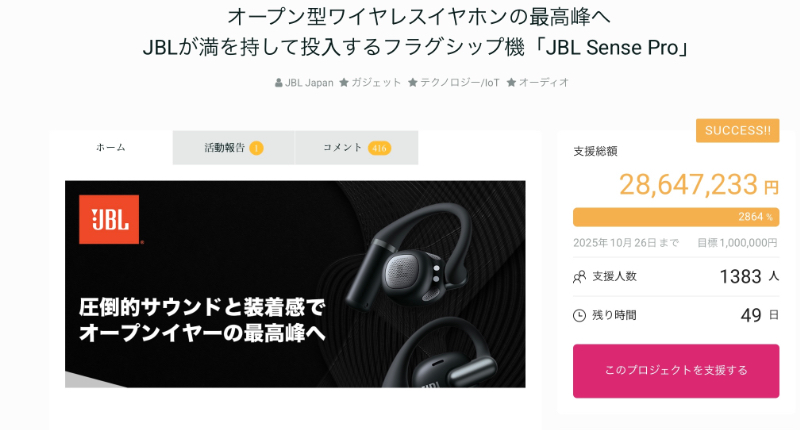
Task: Open the テクノロジー/IoT category link
Action: pos(460,82)
